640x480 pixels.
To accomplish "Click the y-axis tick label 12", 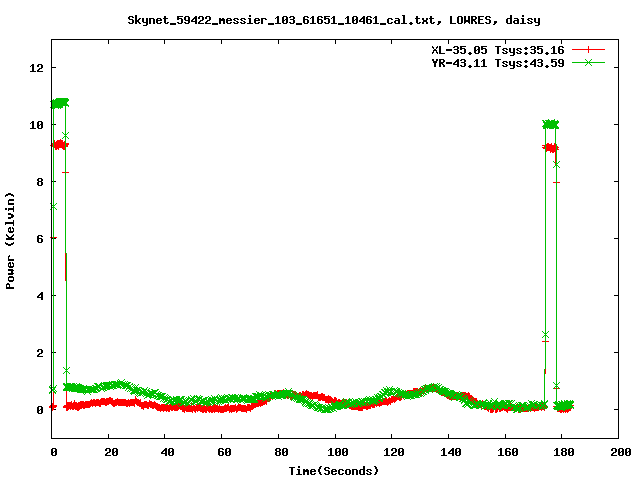I will [36, 68].
